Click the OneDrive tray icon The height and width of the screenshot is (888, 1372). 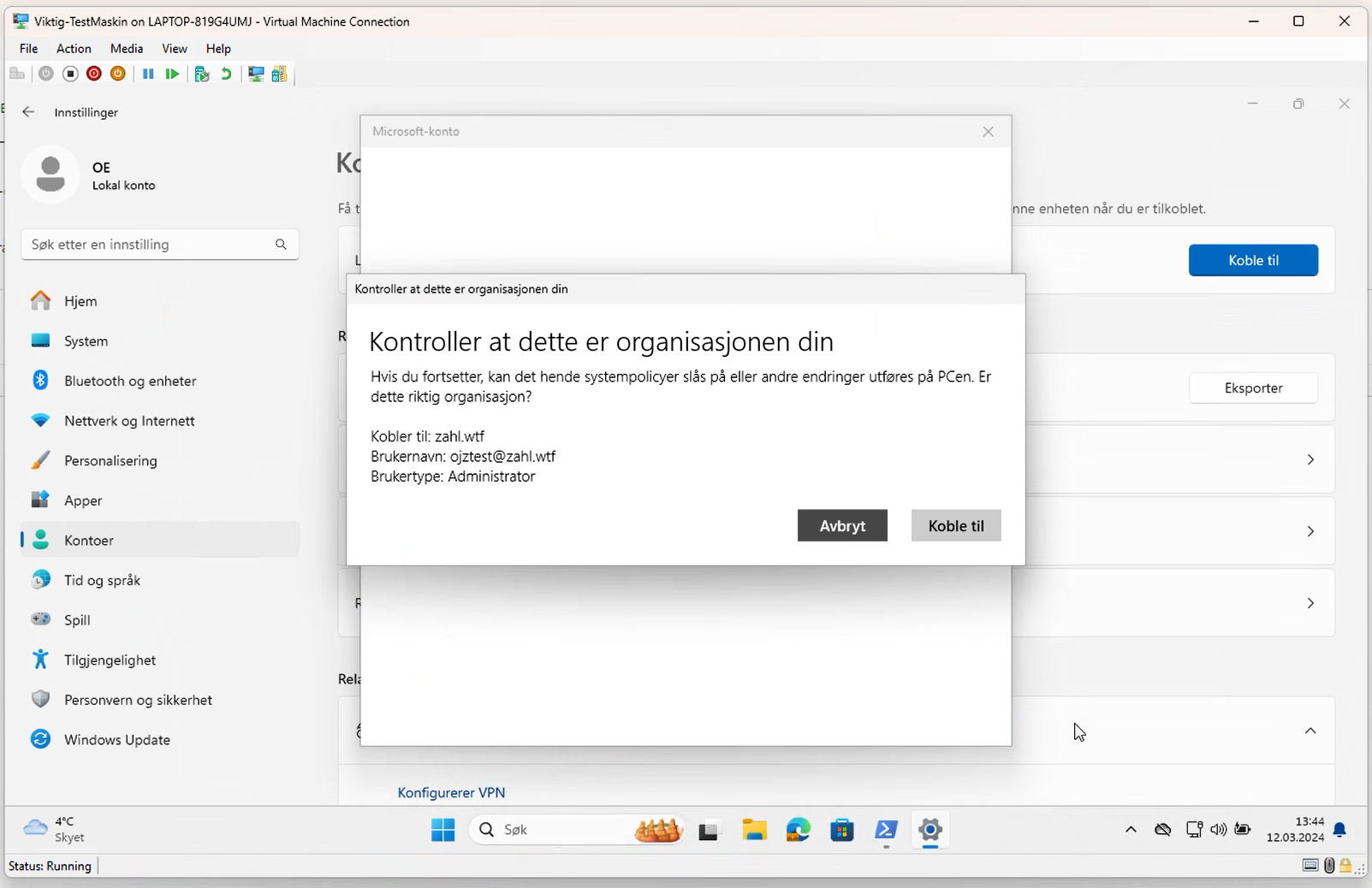[1162, 830]
